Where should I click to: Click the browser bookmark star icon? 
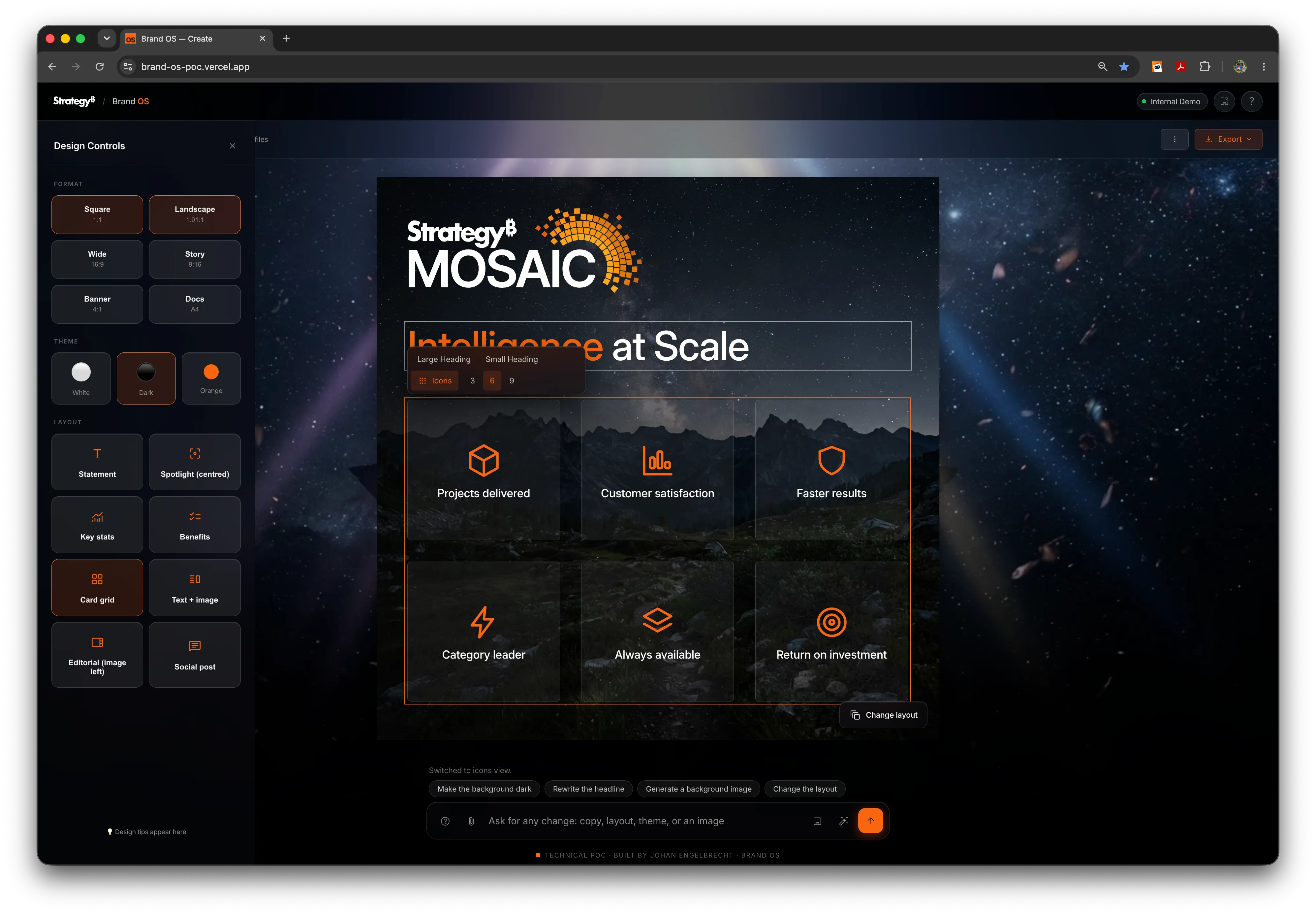[1124, 66]
